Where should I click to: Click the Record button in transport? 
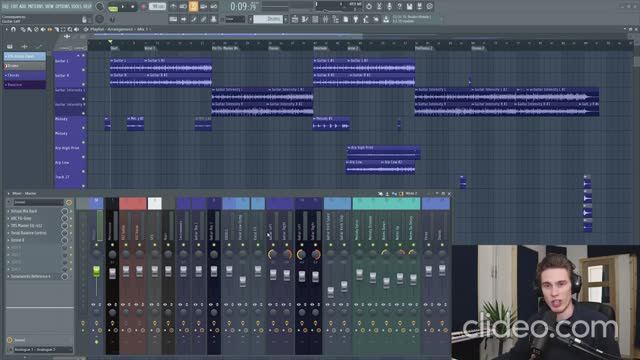click(x=143, y=7)
